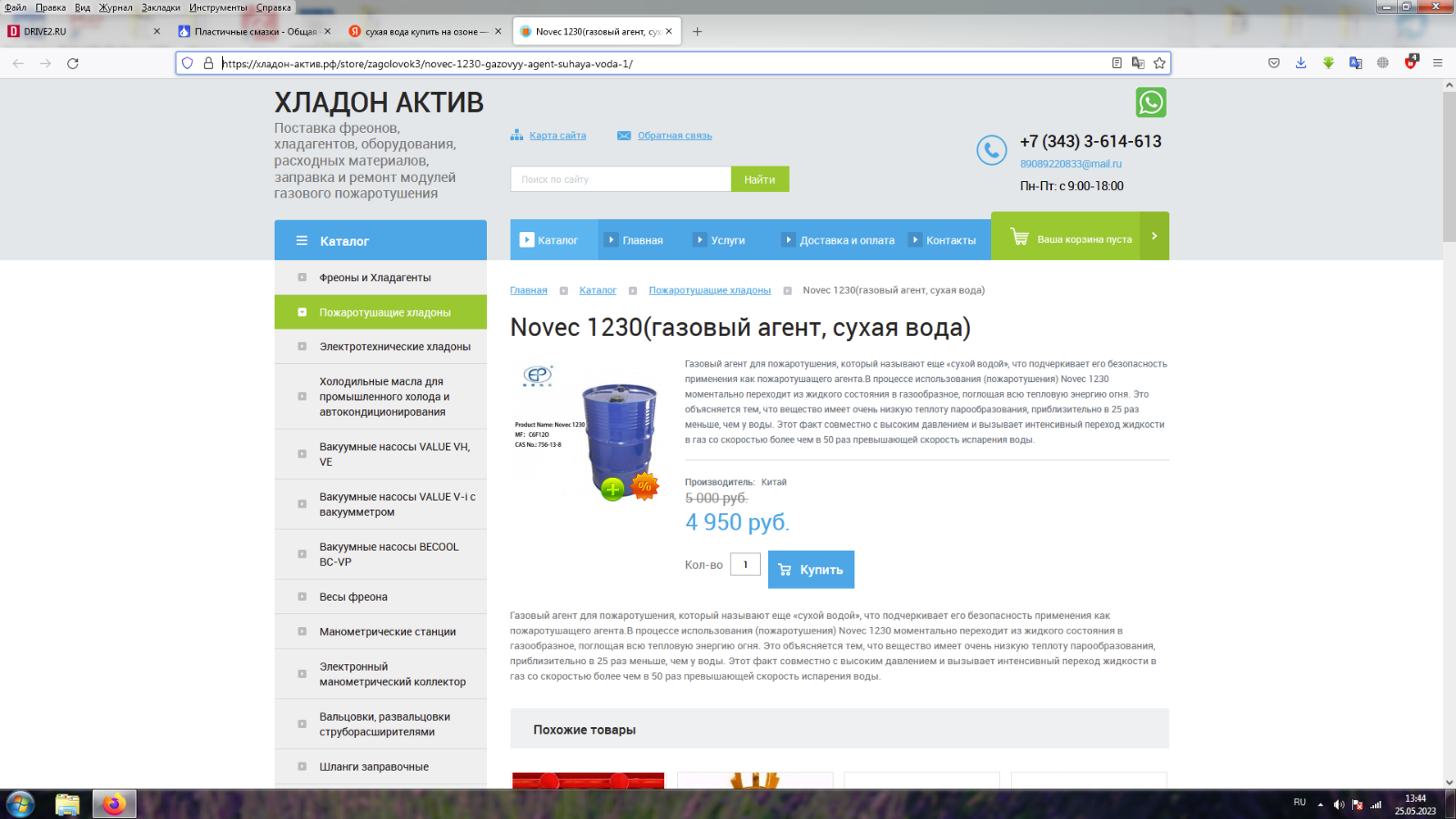Open Pocket save icon in toolbar
The image size is (1456, 819).
[1274, 63]
